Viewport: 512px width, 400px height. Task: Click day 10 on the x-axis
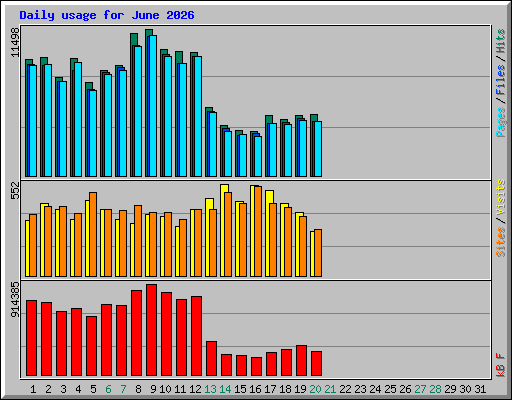165,389
